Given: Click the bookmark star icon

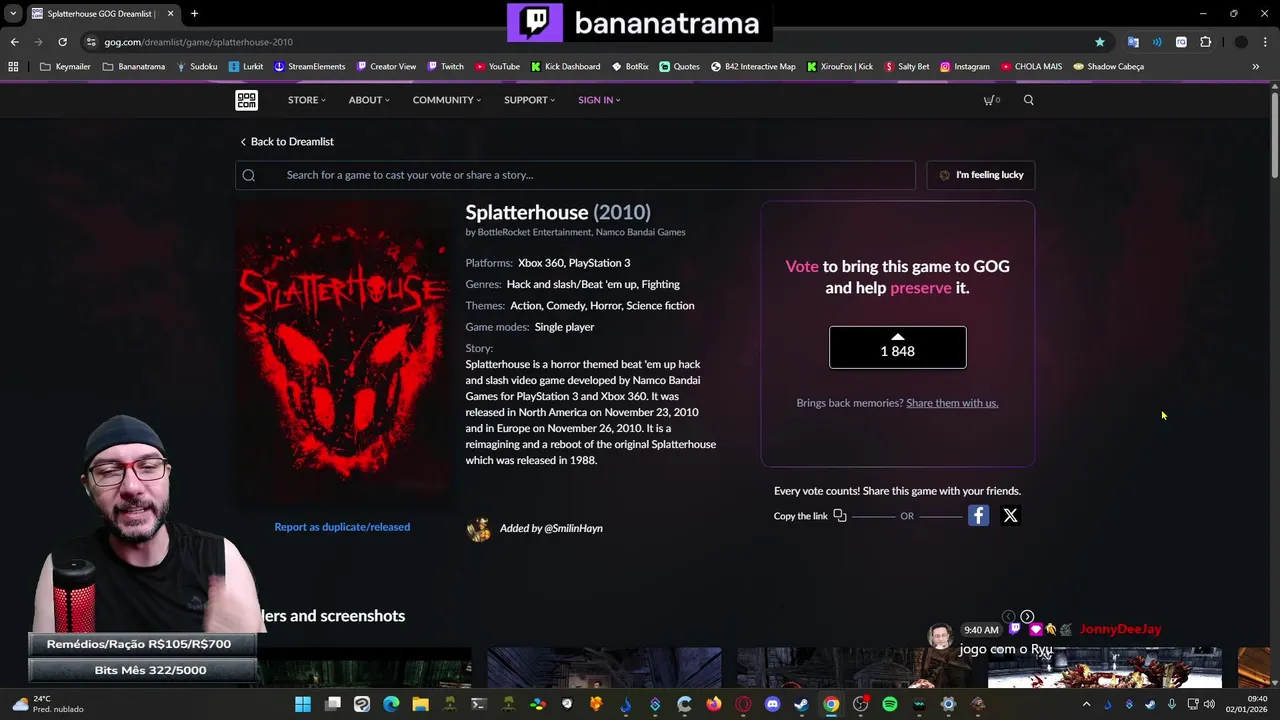Looking at the screenshot, I should point(1100,42).
